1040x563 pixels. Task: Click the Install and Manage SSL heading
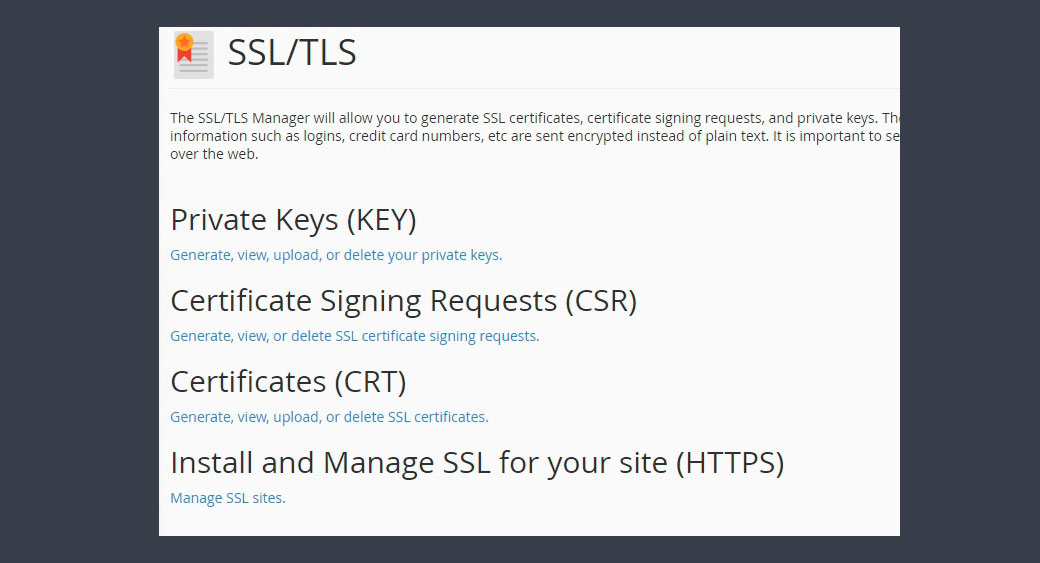(477, 463)
